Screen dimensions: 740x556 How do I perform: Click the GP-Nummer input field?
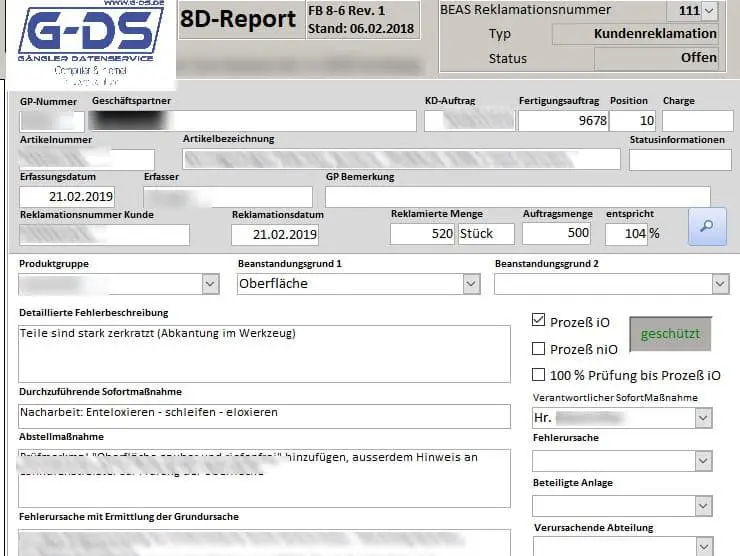pos(52,121)
